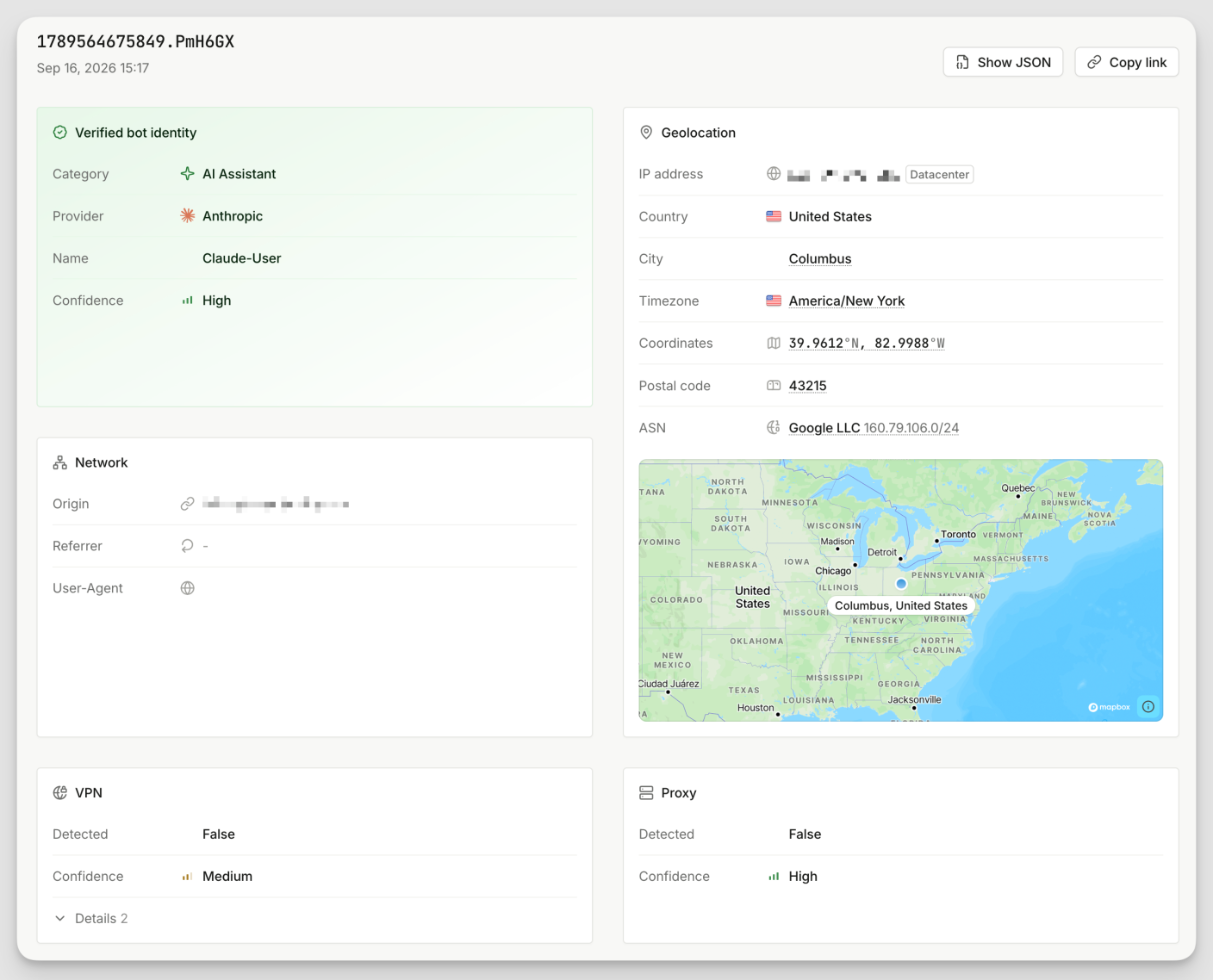Click the AI Assistant sparkle icon

(x=187, y=174)
